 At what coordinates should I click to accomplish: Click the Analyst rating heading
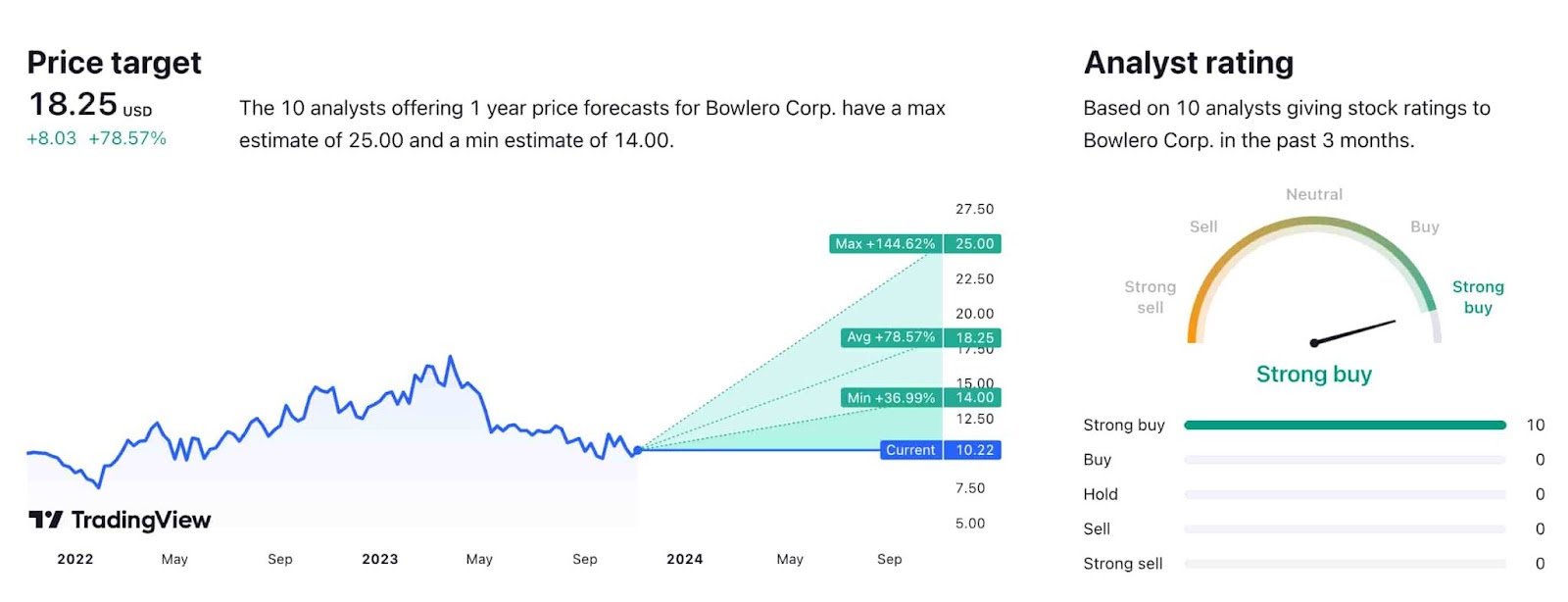1188,63
